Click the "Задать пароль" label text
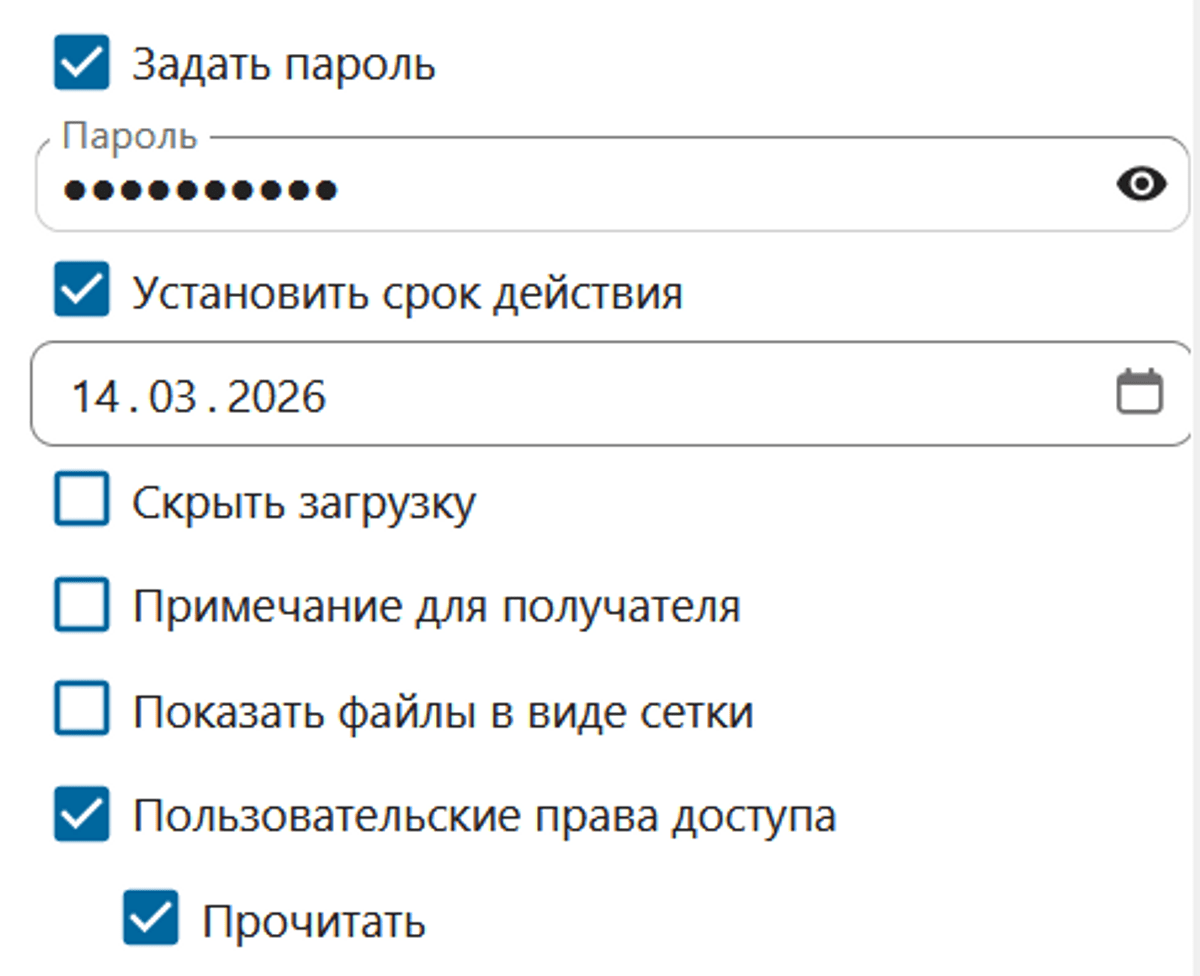This screenshot has width=1200, height=976. tap(284, 66)
